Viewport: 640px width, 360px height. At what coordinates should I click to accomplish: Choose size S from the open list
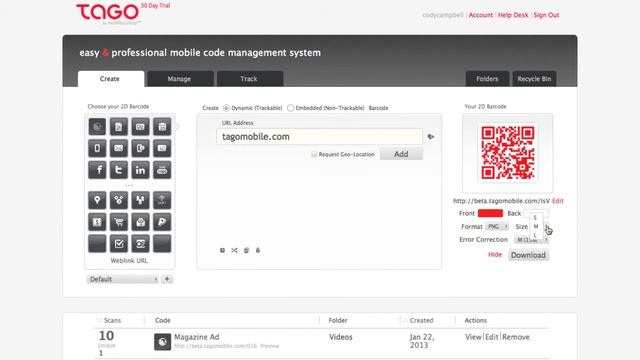coord(535,218)
